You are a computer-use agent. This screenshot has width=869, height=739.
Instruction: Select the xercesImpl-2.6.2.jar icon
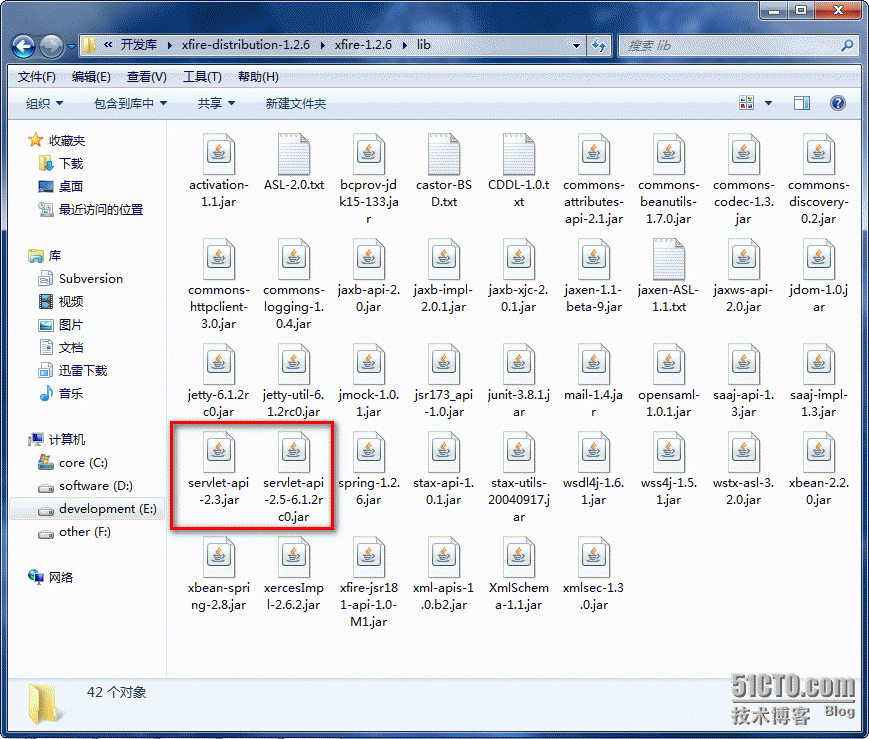294,557
